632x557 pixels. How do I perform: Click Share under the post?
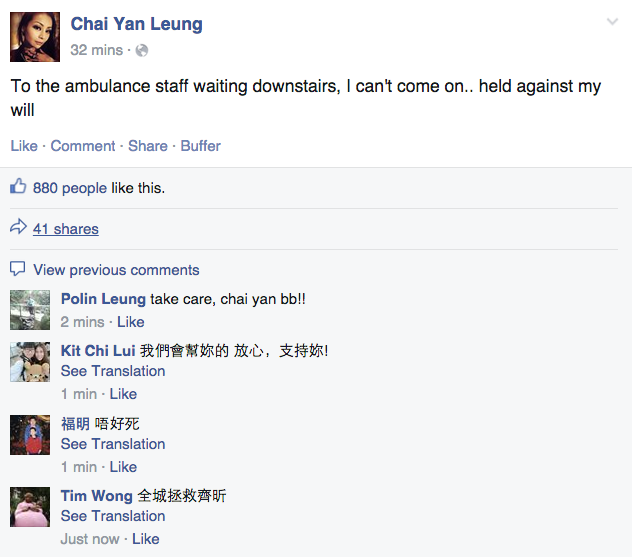[x=148, y=146]
